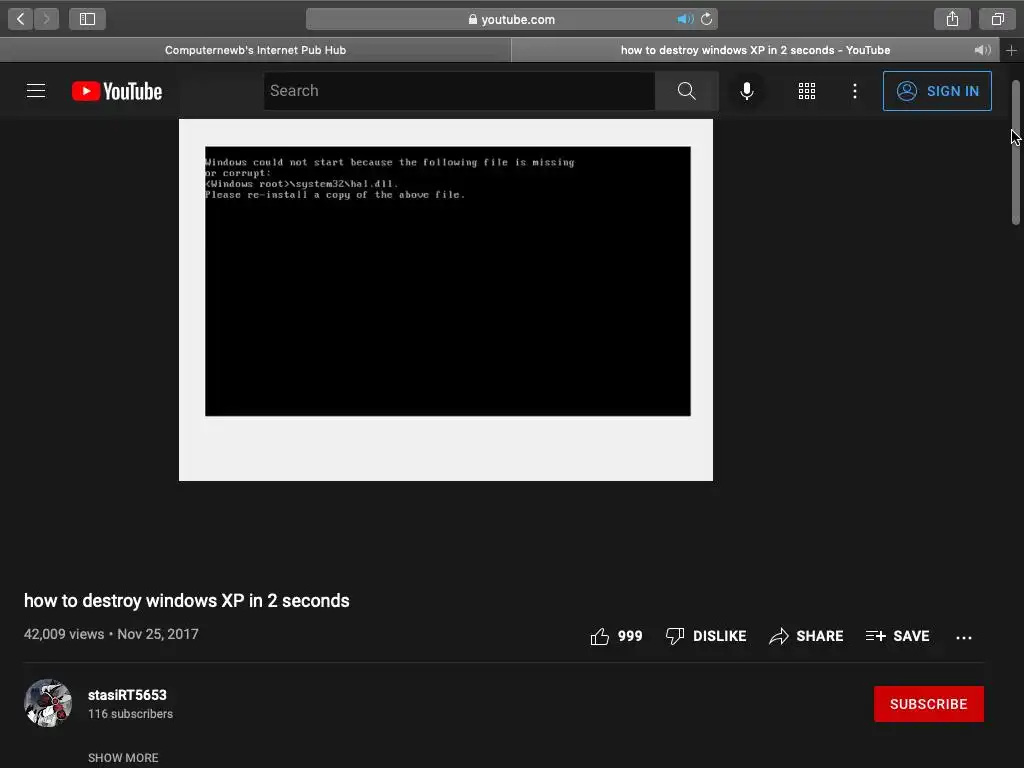1024x768 pixels.
Task: Mute audio via address bar speaker icon
Action: click(x=684, y=19)
